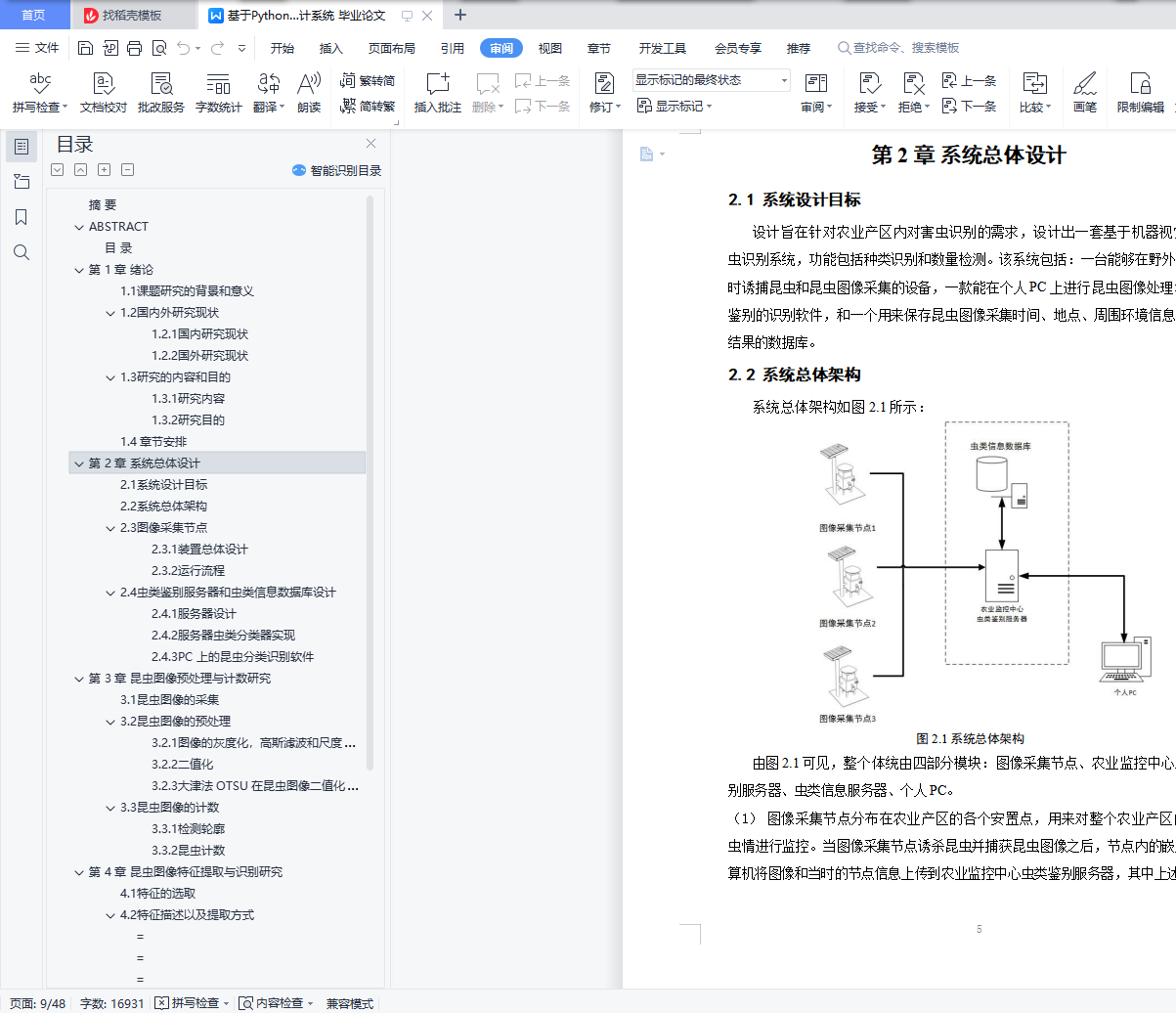Jump to heading 2.1系统设计目标

[164, 485]
